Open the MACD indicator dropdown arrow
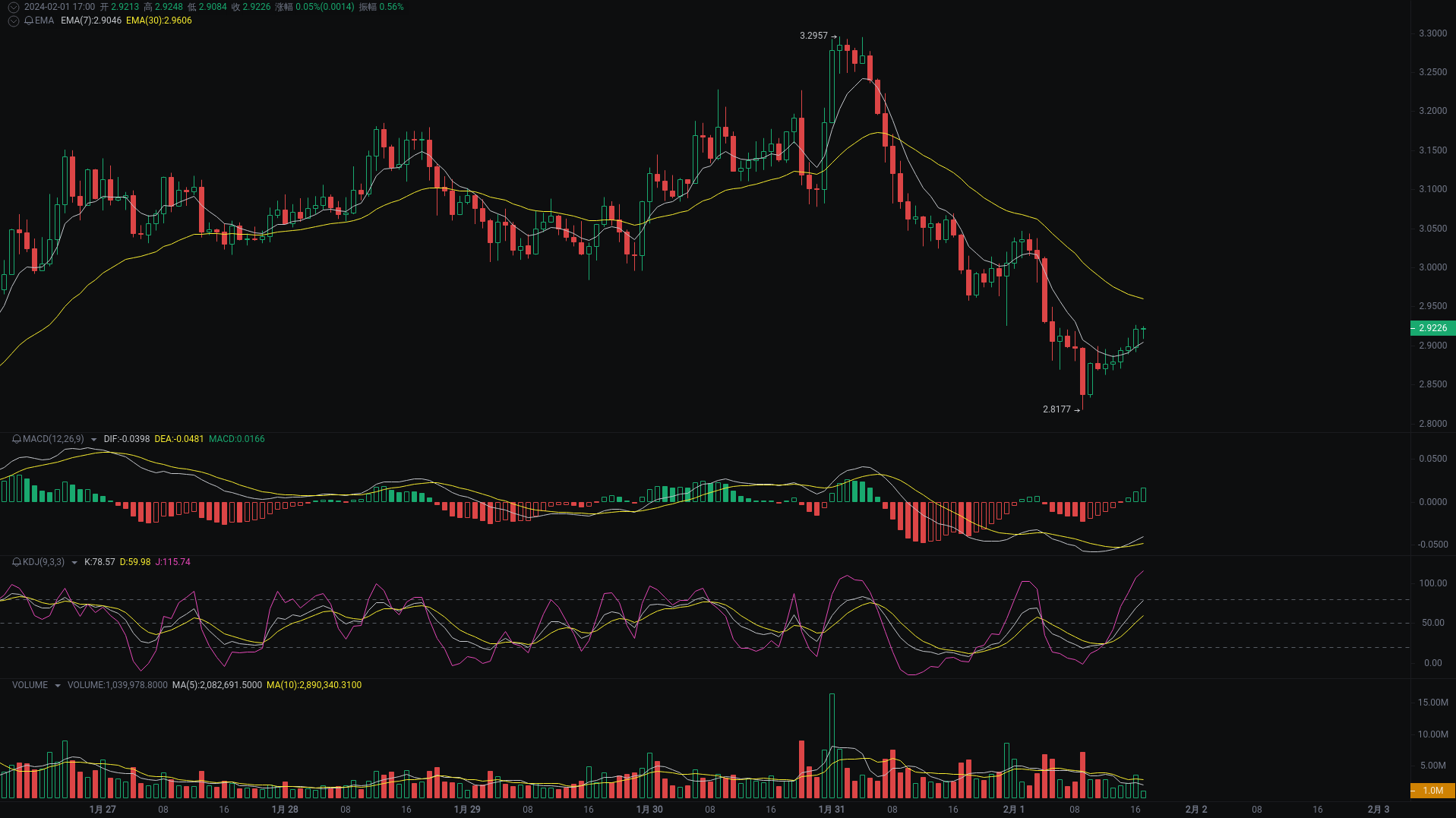This screenshot has width=1456, height=818. coord(93,439)
